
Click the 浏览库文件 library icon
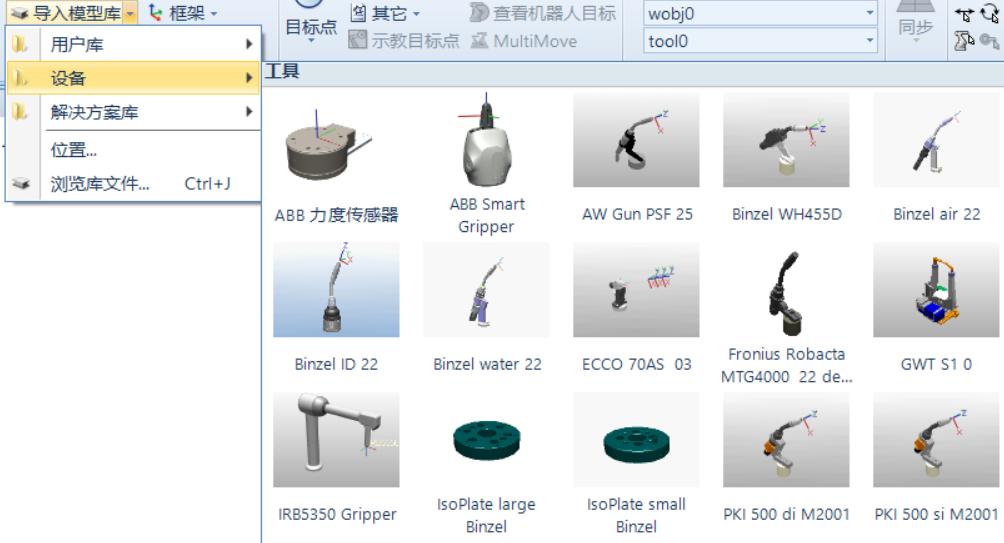21,184
